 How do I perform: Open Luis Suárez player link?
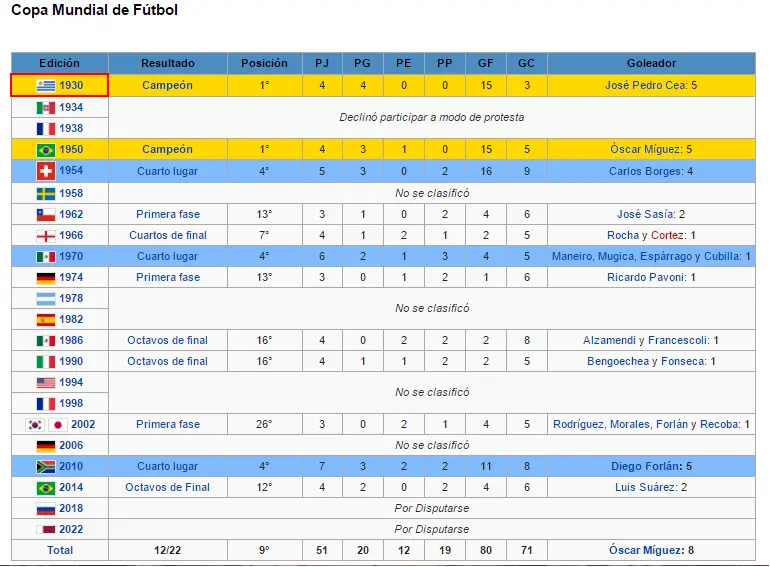click(x=646, y=487)
